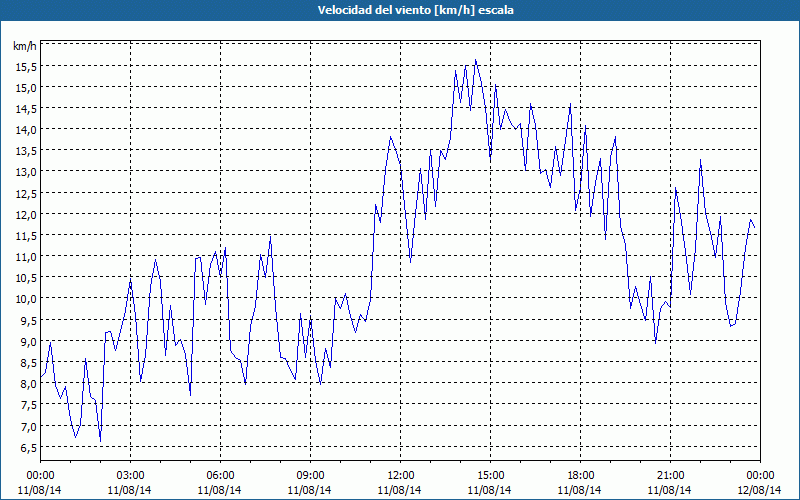Click the '11,5' y-axis value
This screenshot has height=500, width=800.
[x=27, y=236]
